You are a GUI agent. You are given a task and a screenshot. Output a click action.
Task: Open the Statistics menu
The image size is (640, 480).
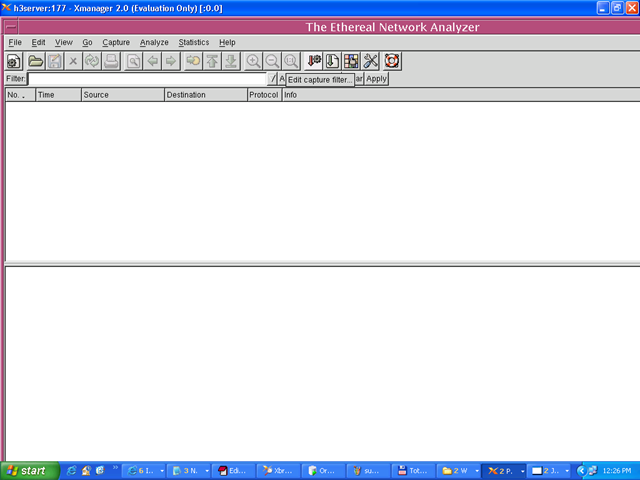[193, 42]
